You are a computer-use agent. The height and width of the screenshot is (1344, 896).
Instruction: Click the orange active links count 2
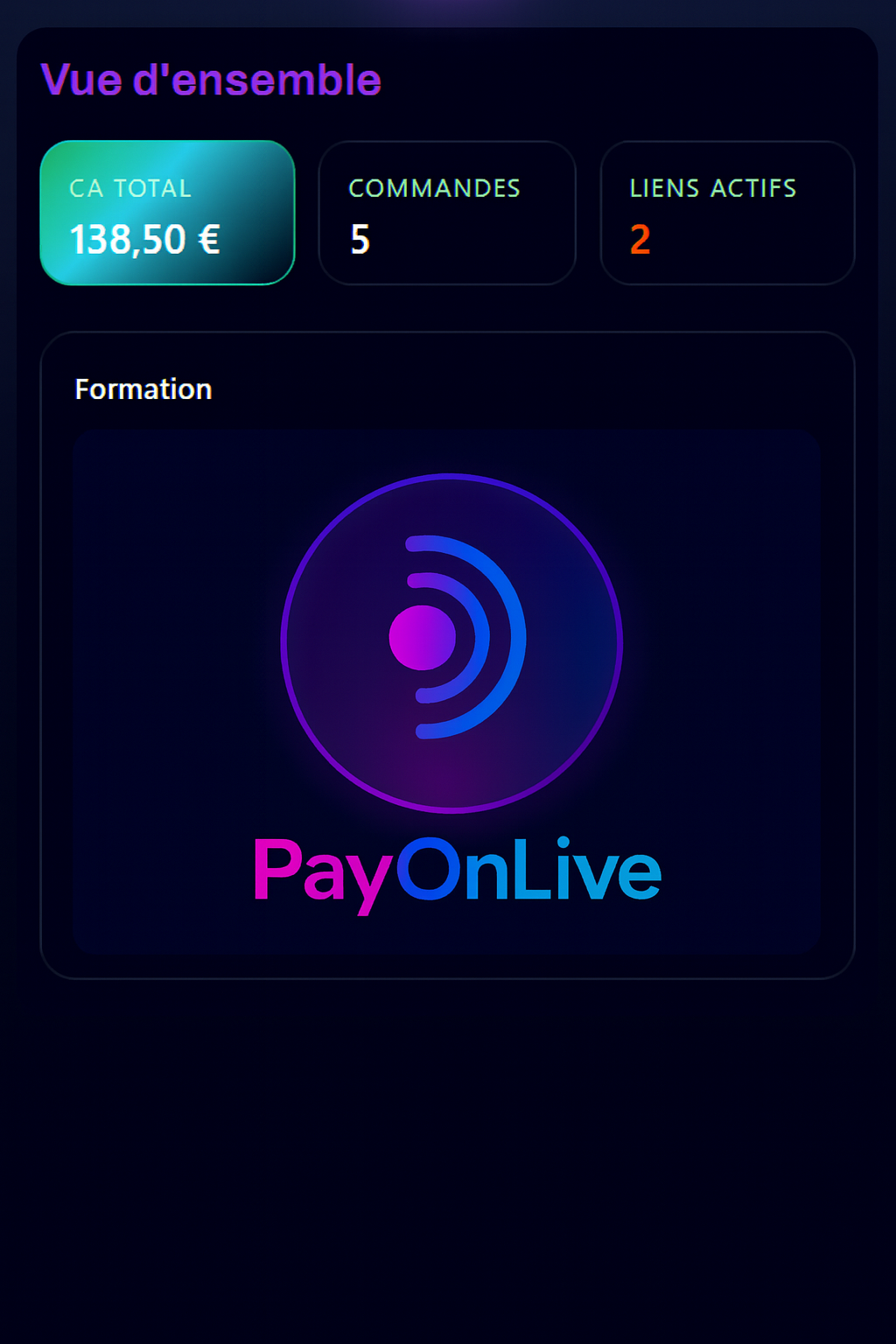point(640,239)
